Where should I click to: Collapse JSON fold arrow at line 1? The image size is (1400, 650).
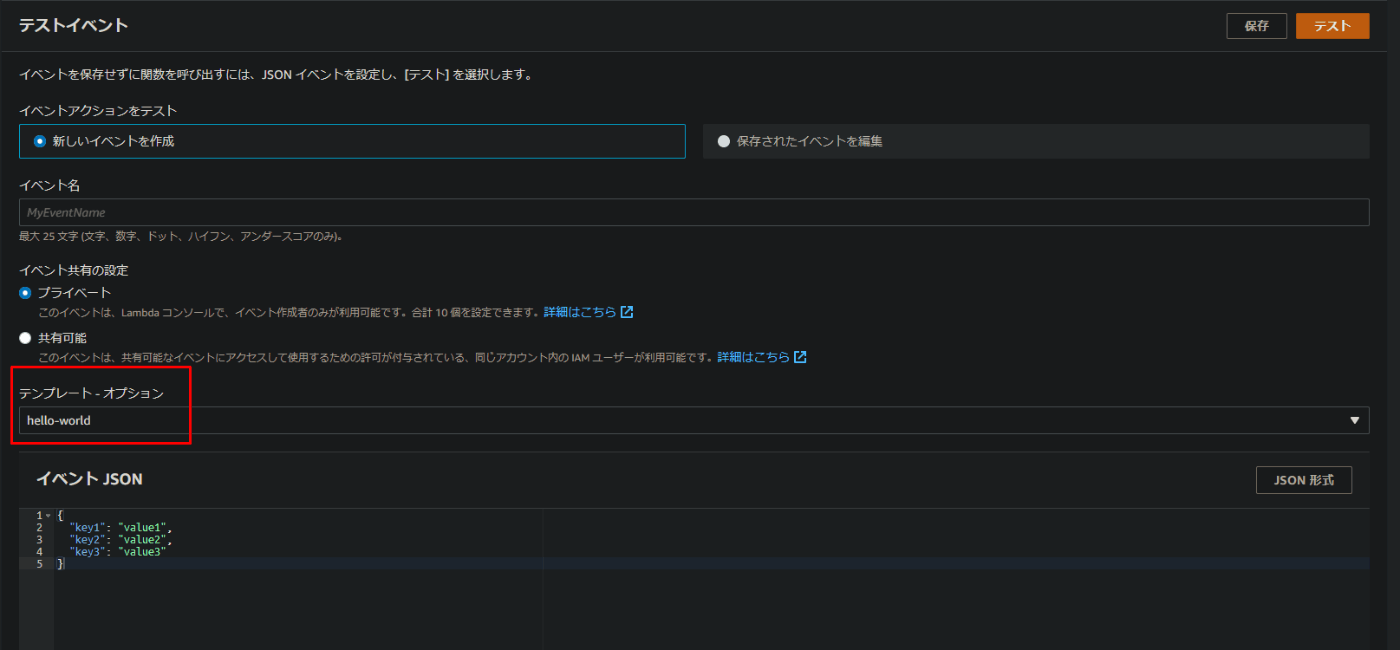48,516
